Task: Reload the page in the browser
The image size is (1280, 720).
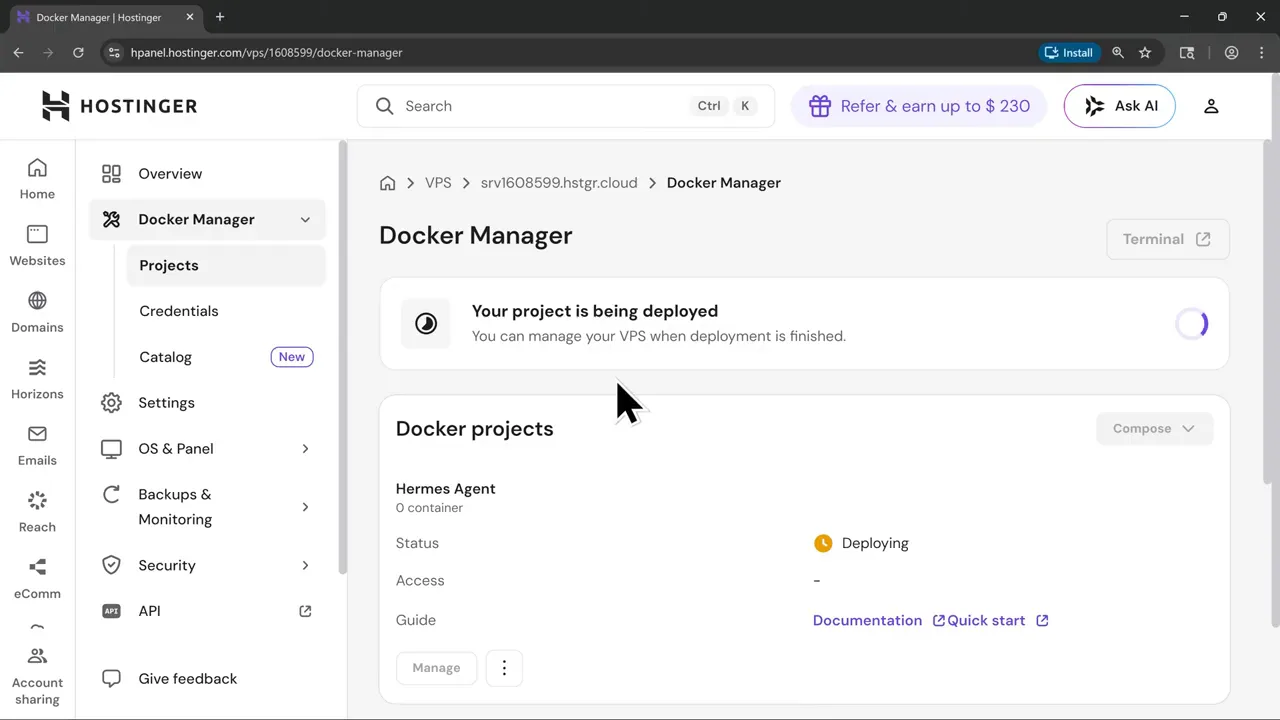Action: pos(78,53)
